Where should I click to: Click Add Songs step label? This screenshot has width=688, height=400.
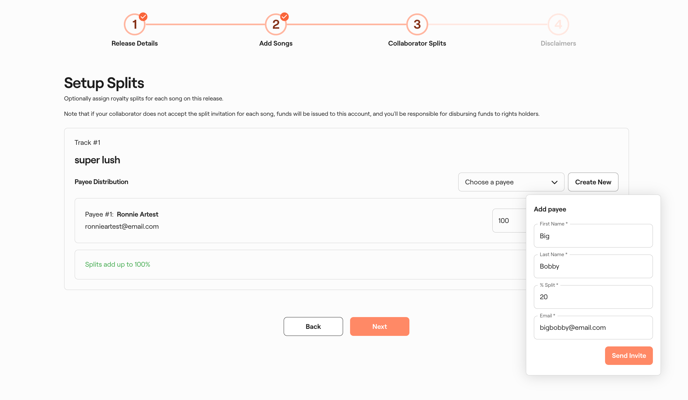point(276,43)
